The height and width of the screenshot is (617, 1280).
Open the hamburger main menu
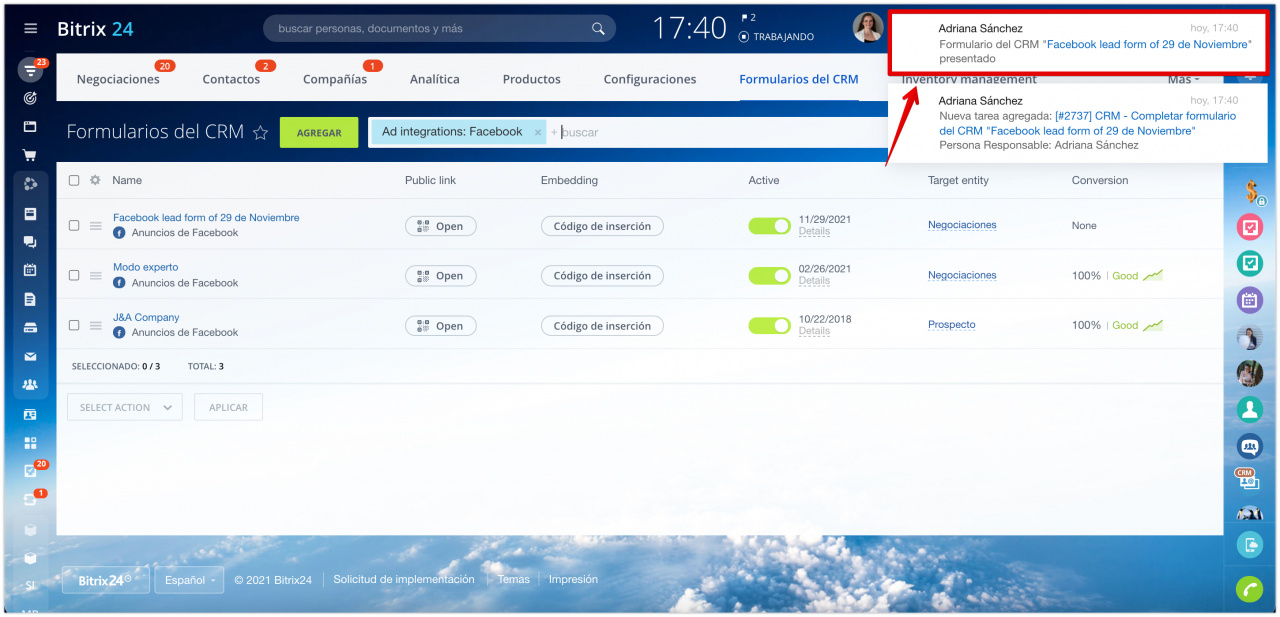coord(30,29)
